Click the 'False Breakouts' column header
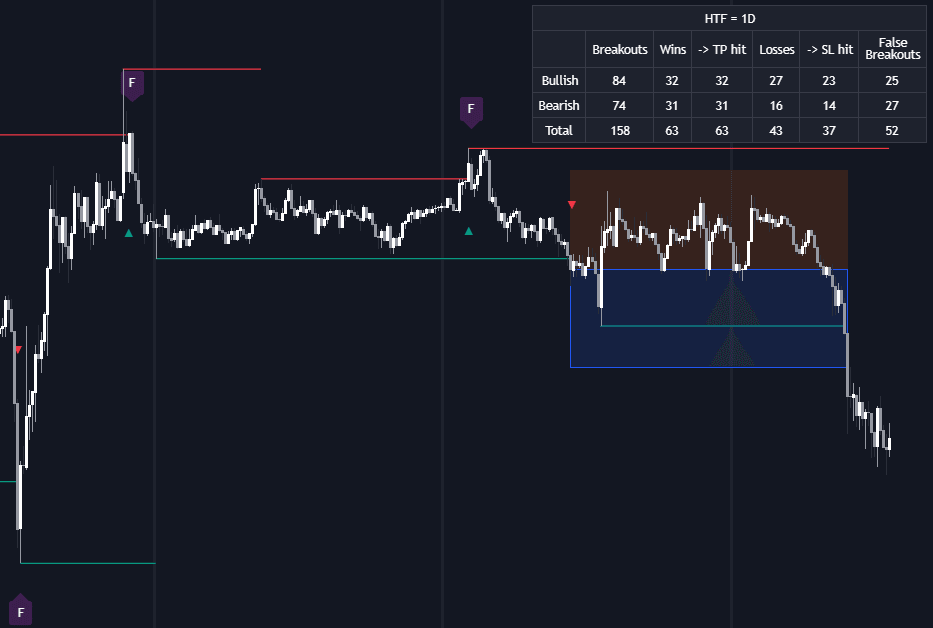Viewport: 933px width, 628px height. point(893,49)
